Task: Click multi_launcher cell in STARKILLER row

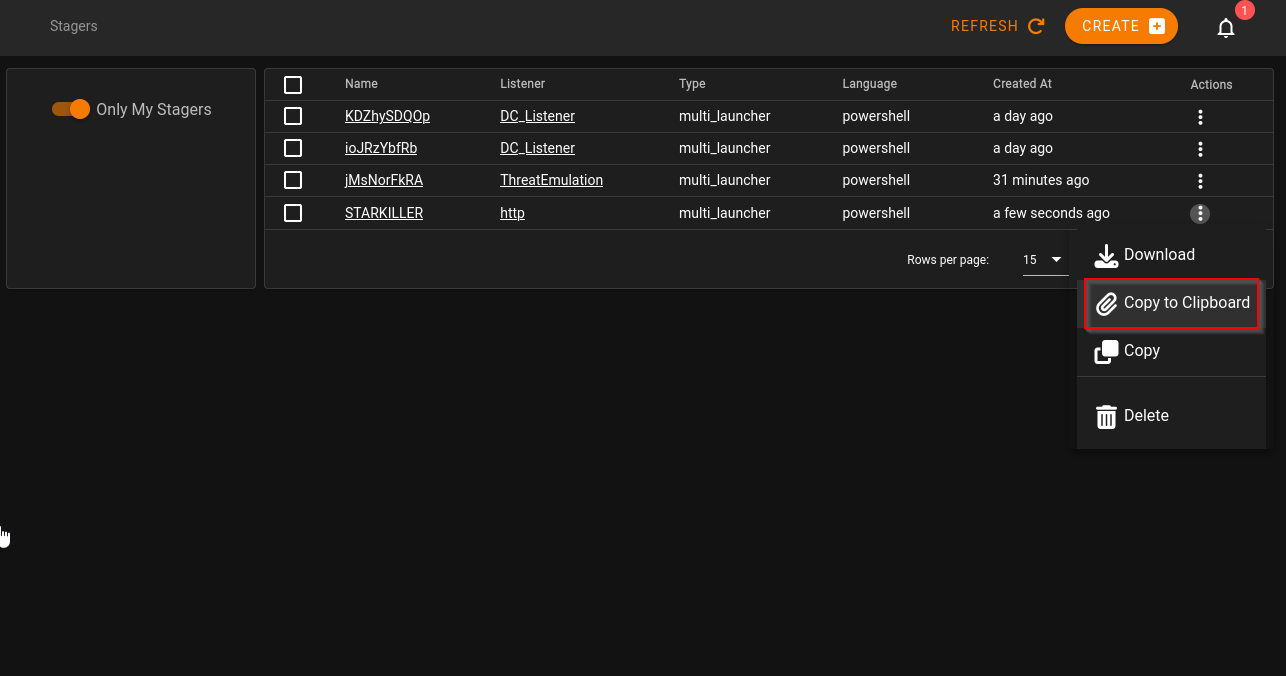Action: (x=724, y=213)
